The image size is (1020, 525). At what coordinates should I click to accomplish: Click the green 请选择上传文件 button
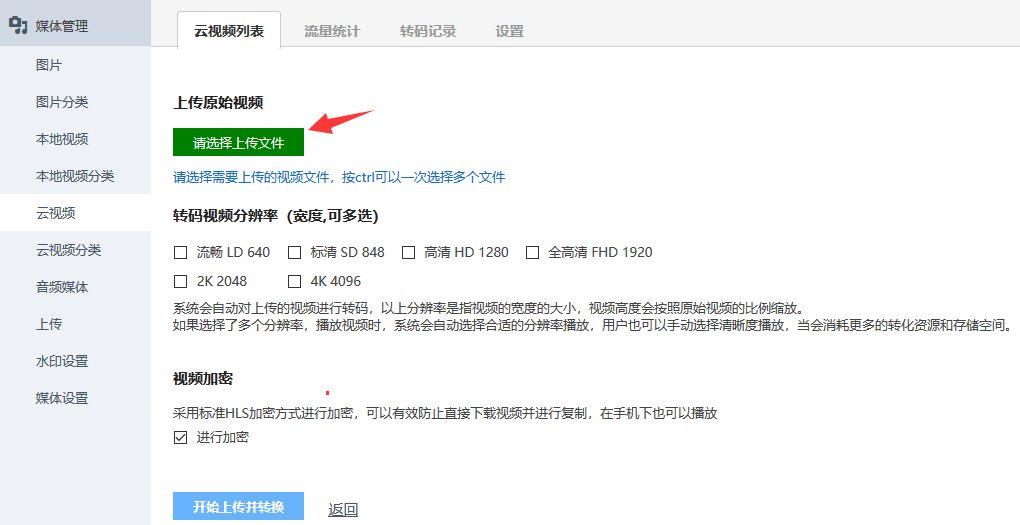tap(239, 142)
